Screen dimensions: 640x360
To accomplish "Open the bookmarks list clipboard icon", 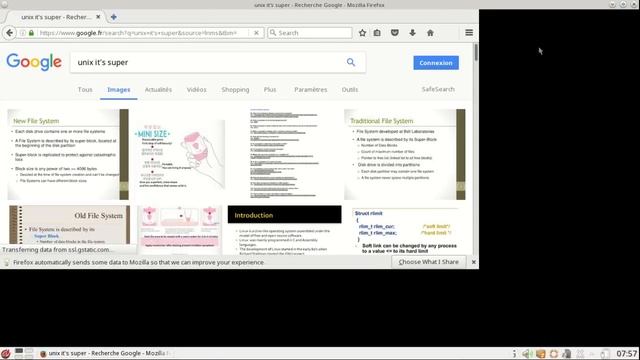I will click(377, 33).
